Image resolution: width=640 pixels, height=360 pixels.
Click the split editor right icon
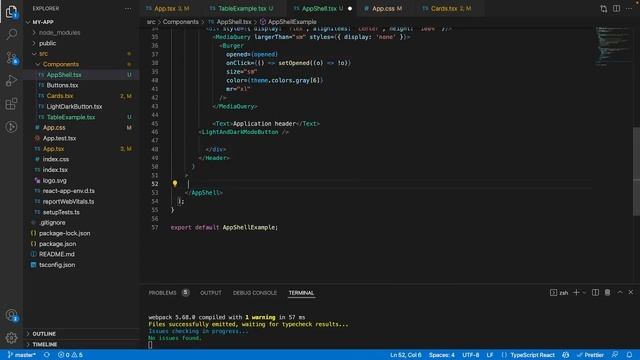[616, 9]
